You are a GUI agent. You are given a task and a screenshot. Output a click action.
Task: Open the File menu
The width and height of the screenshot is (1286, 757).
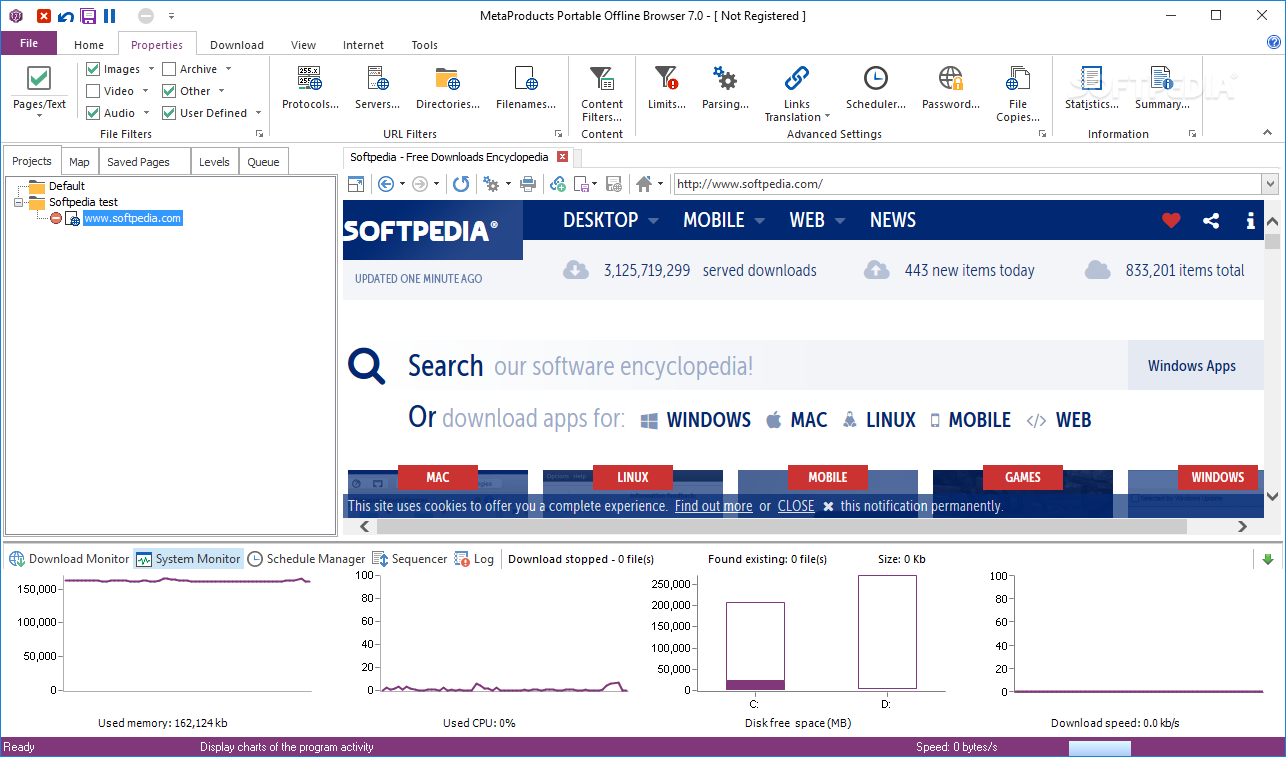click(29, 43)
